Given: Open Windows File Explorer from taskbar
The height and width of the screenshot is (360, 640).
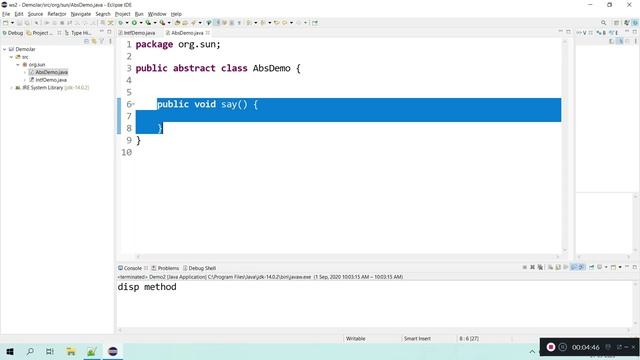Looking at the screenshot, I should pos(71,351).
